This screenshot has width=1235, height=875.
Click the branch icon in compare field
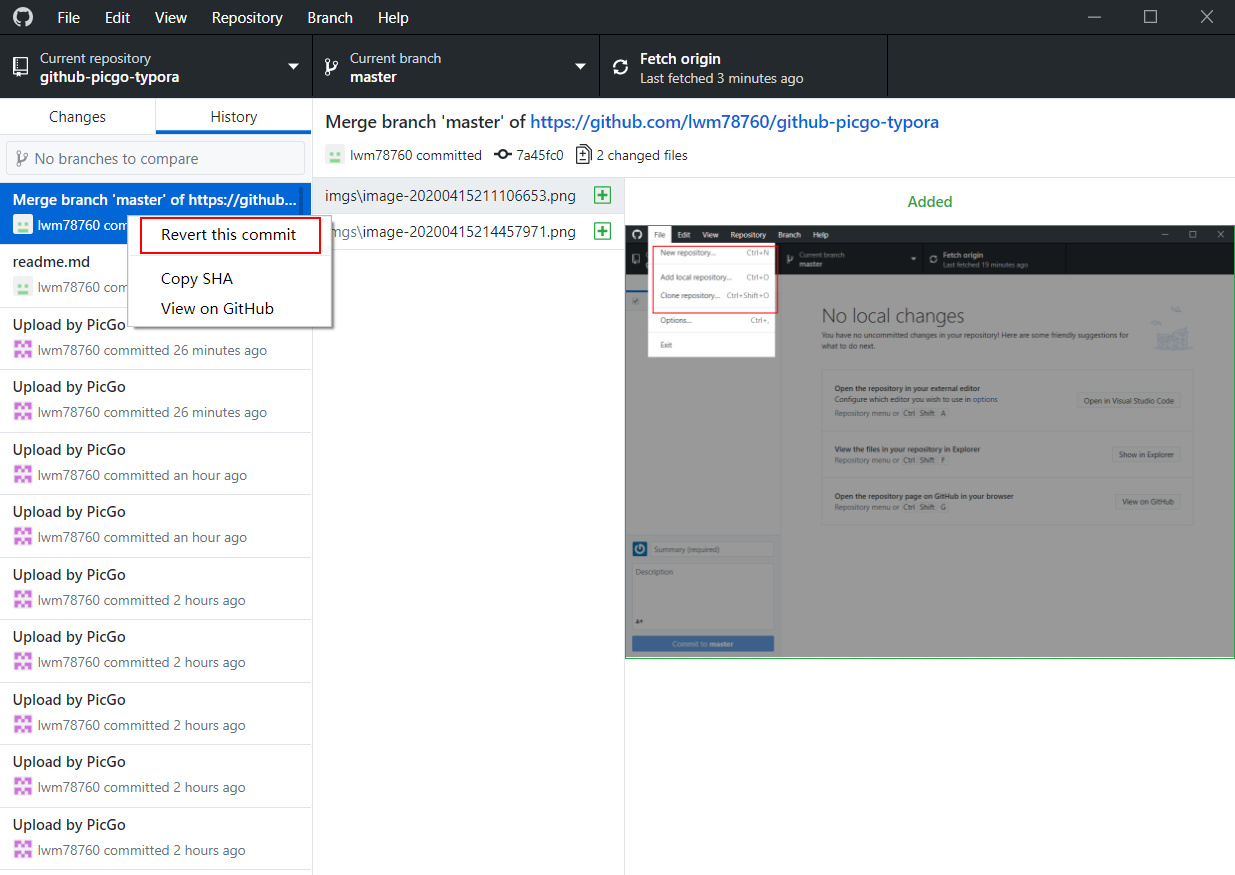(22, 158)
